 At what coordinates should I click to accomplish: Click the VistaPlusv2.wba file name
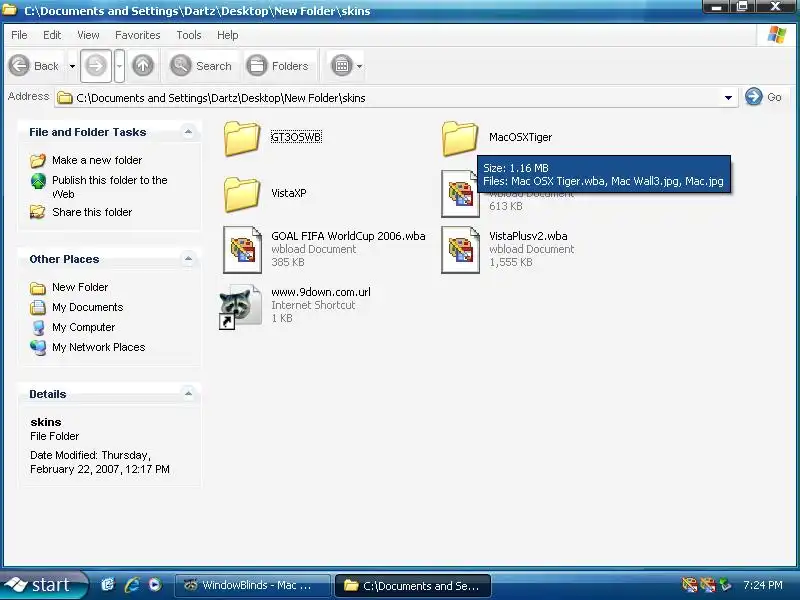click(x=528, y=236)
